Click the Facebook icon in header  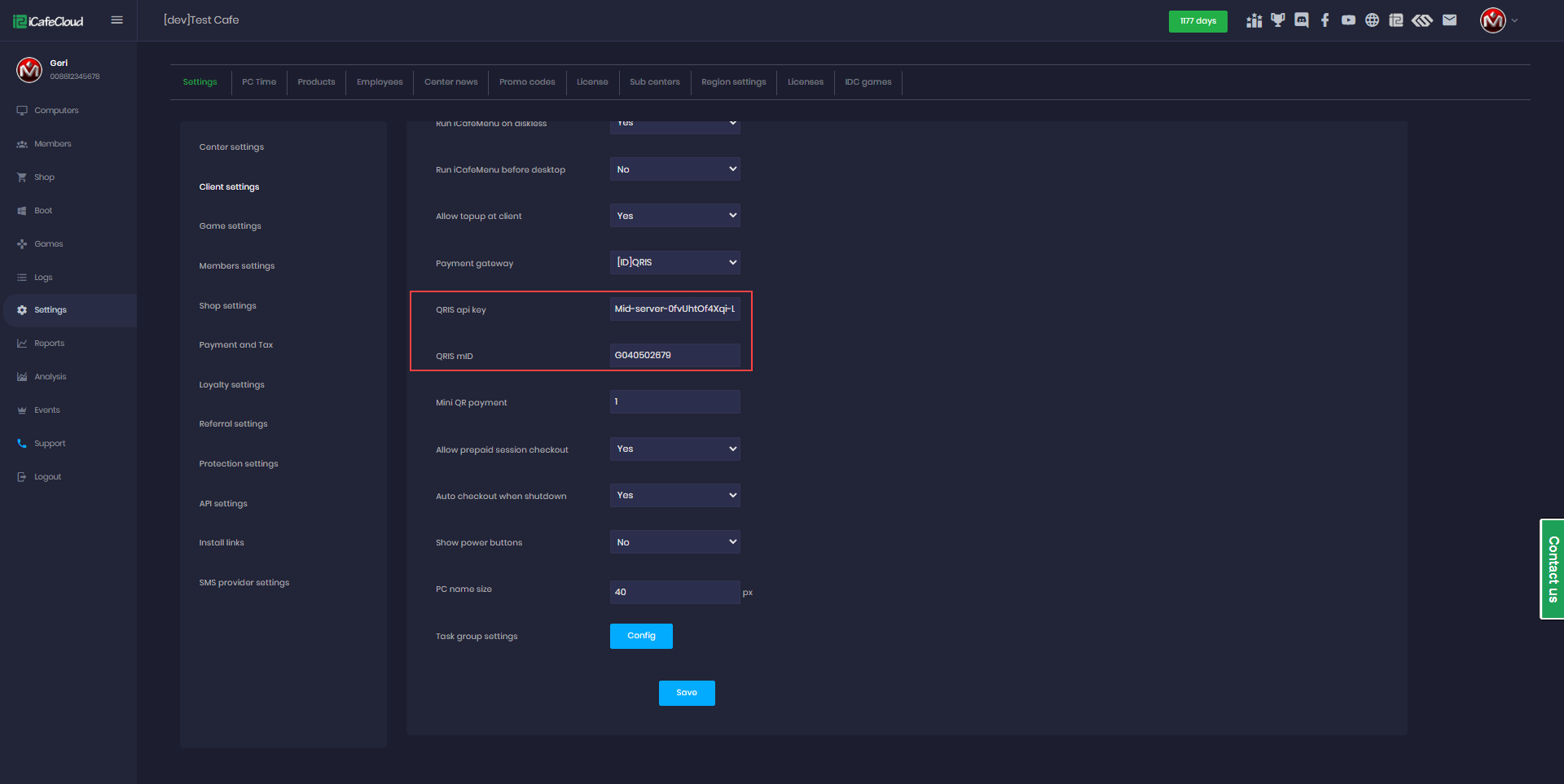coord(1325,20)
